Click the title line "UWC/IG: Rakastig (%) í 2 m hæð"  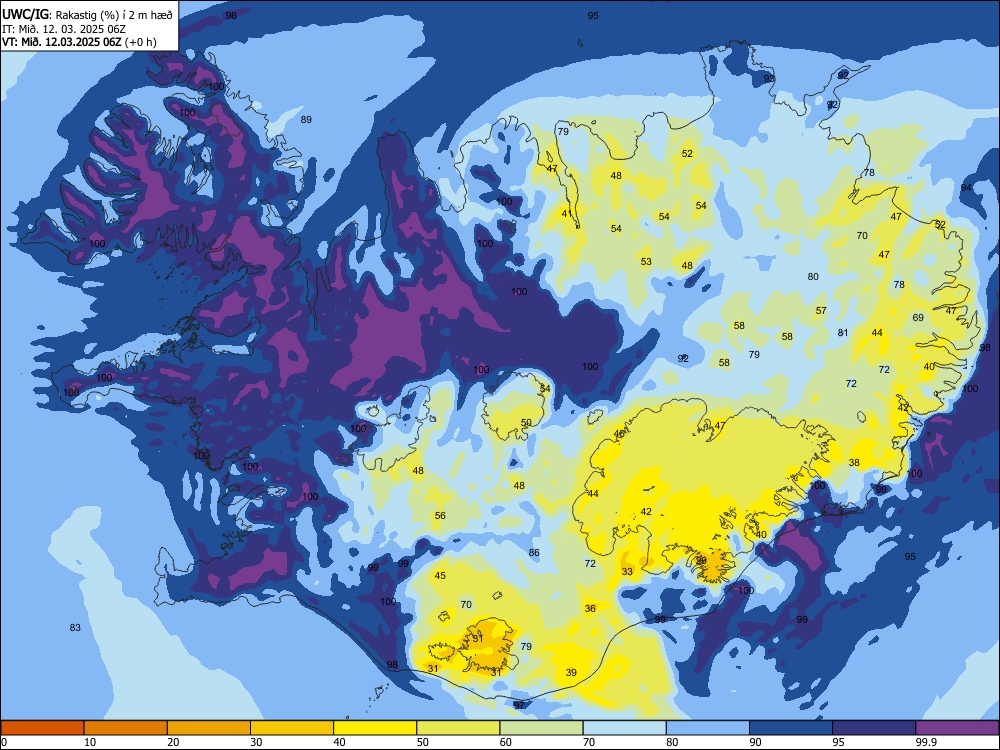87,14
